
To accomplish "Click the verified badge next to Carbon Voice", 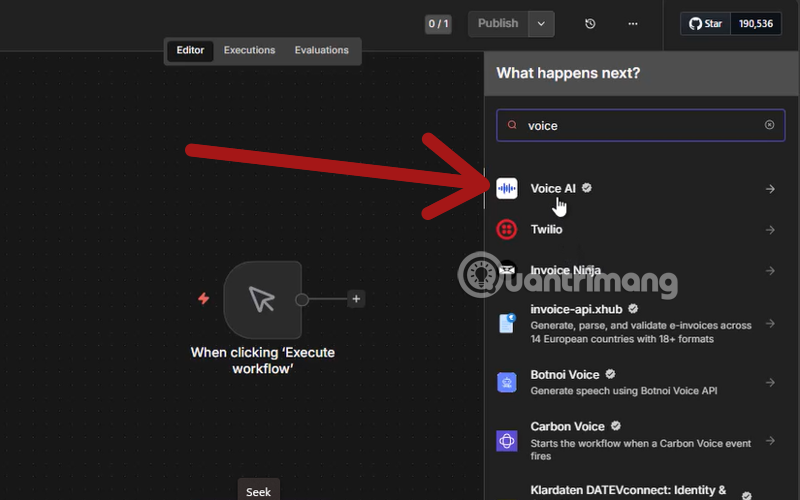I will [x=616, y=426].
